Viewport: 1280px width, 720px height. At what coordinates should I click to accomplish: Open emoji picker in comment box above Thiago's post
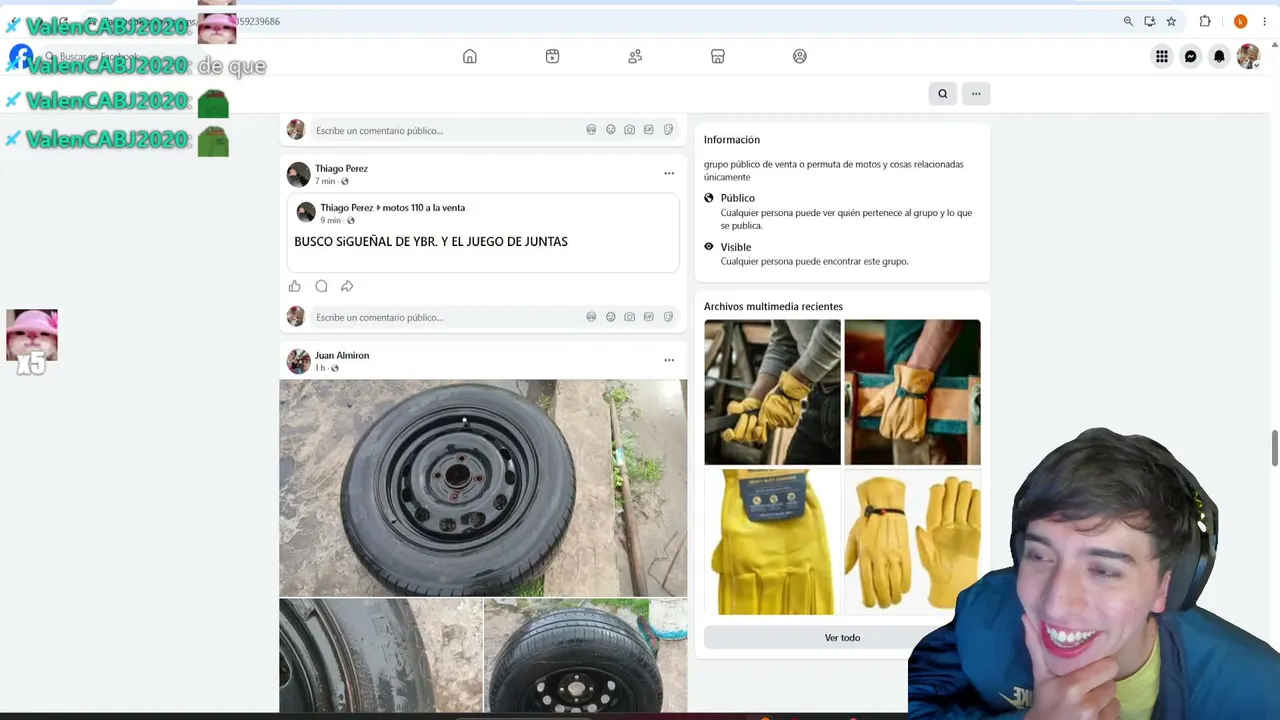click(610, 130)
